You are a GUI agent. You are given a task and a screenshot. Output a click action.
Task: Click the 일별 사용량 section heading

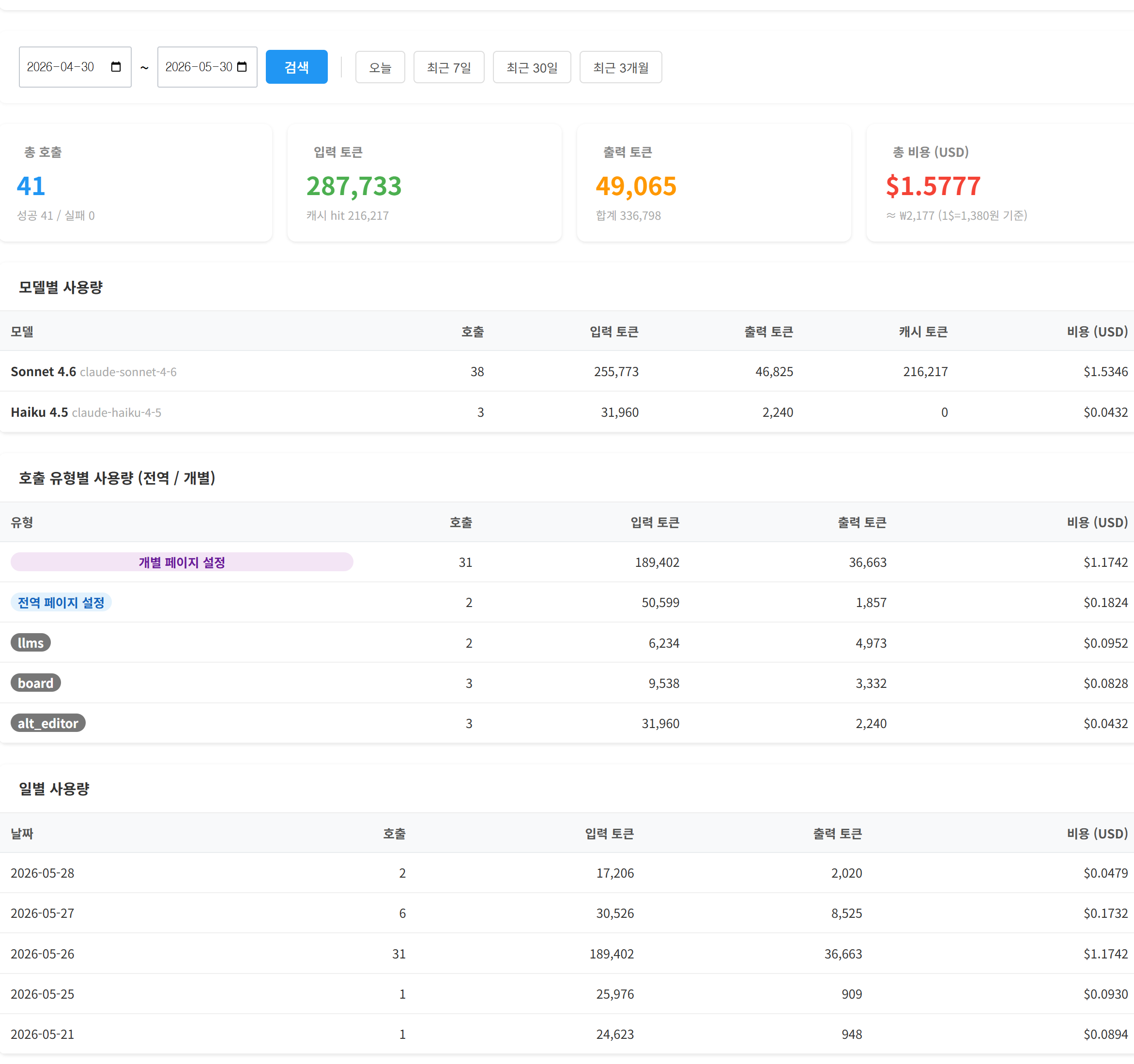click(x=54, y=789)
